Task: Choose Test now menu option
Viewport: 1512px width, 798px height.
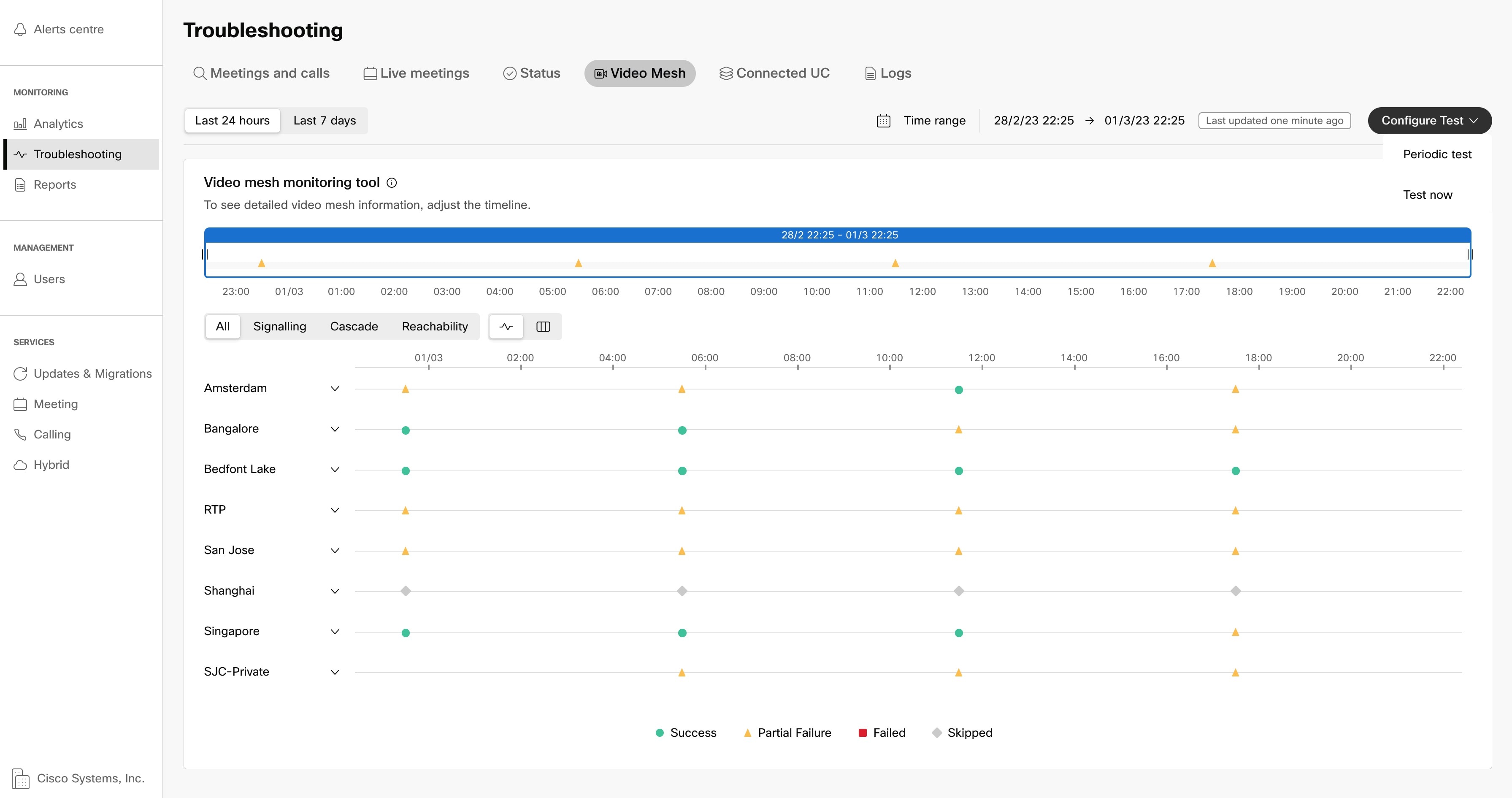Action: click(1427, 195)
